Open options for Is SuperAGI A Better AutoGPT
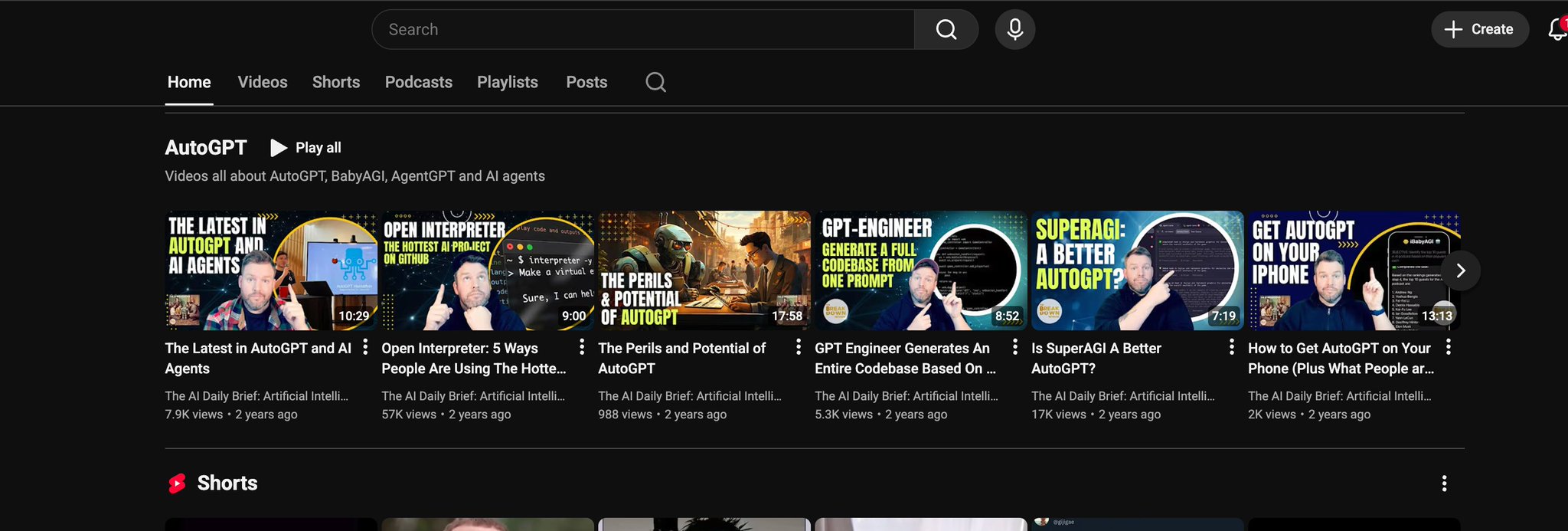 click(1232, 347)
